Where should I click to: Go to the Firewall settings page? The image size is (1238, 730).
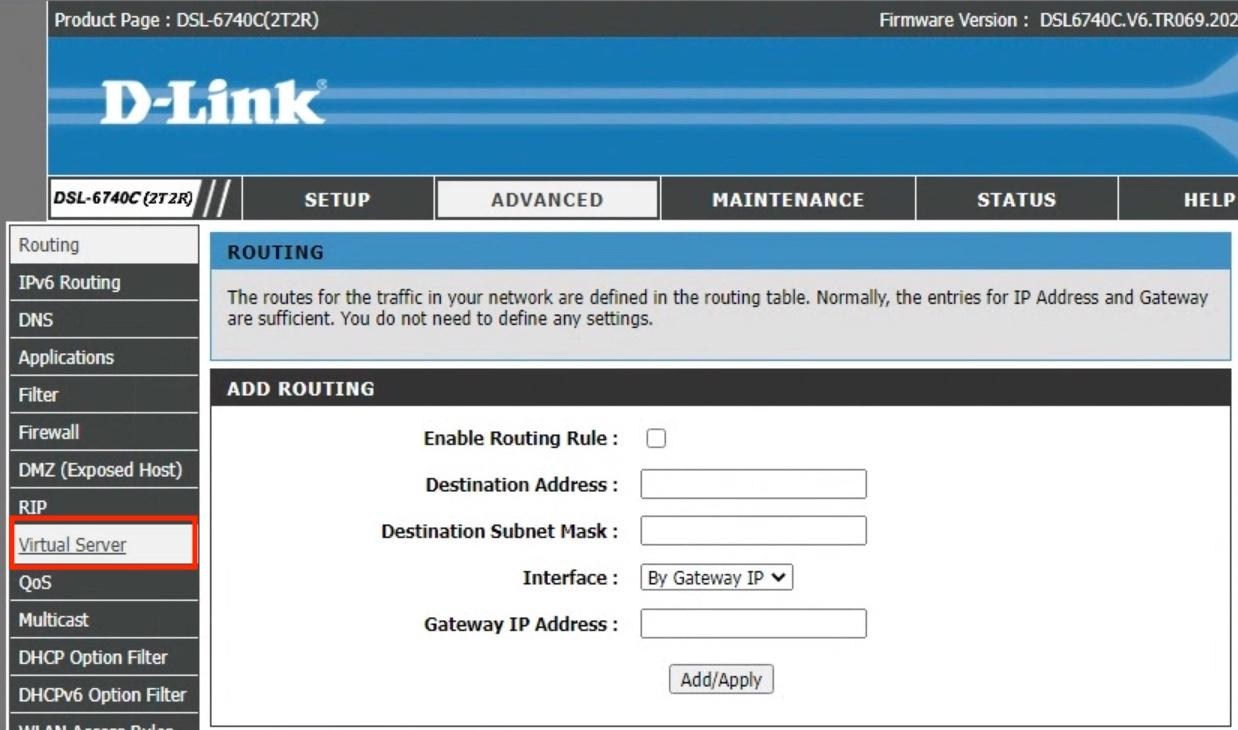[48, 433]
